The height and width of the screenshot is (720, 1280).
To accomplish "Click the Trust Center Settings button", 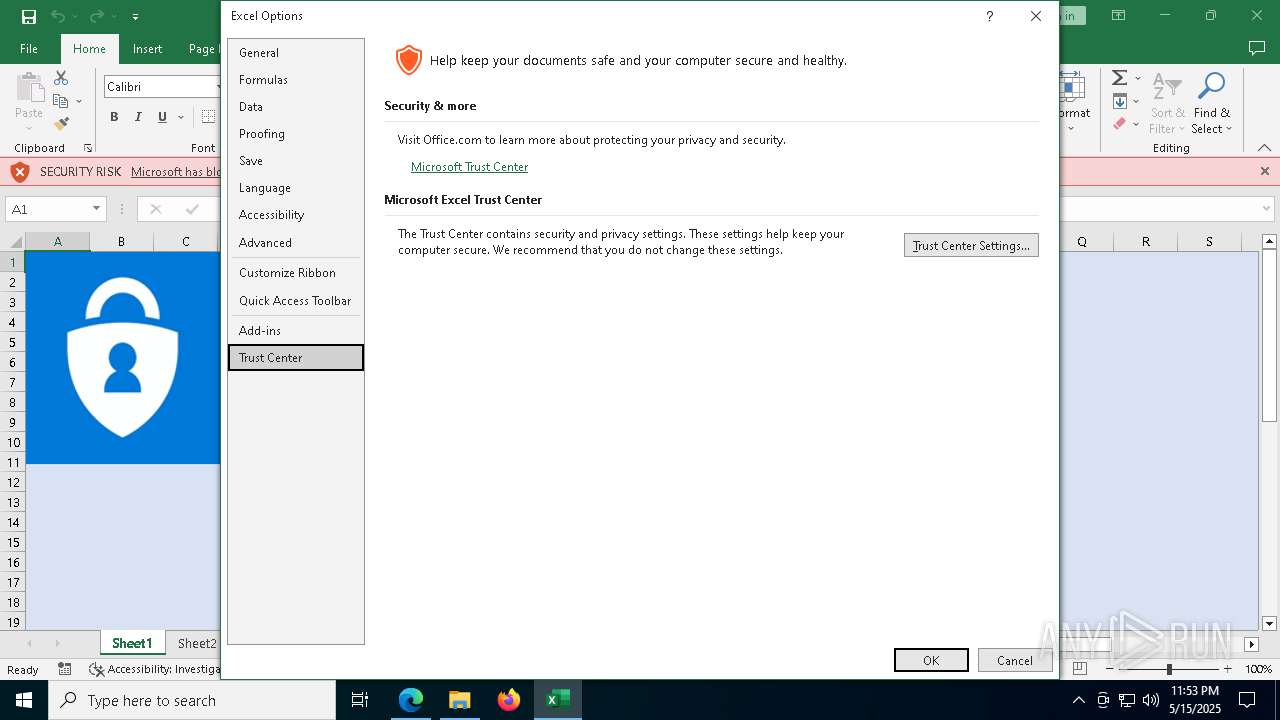I will tap(971, 245).
